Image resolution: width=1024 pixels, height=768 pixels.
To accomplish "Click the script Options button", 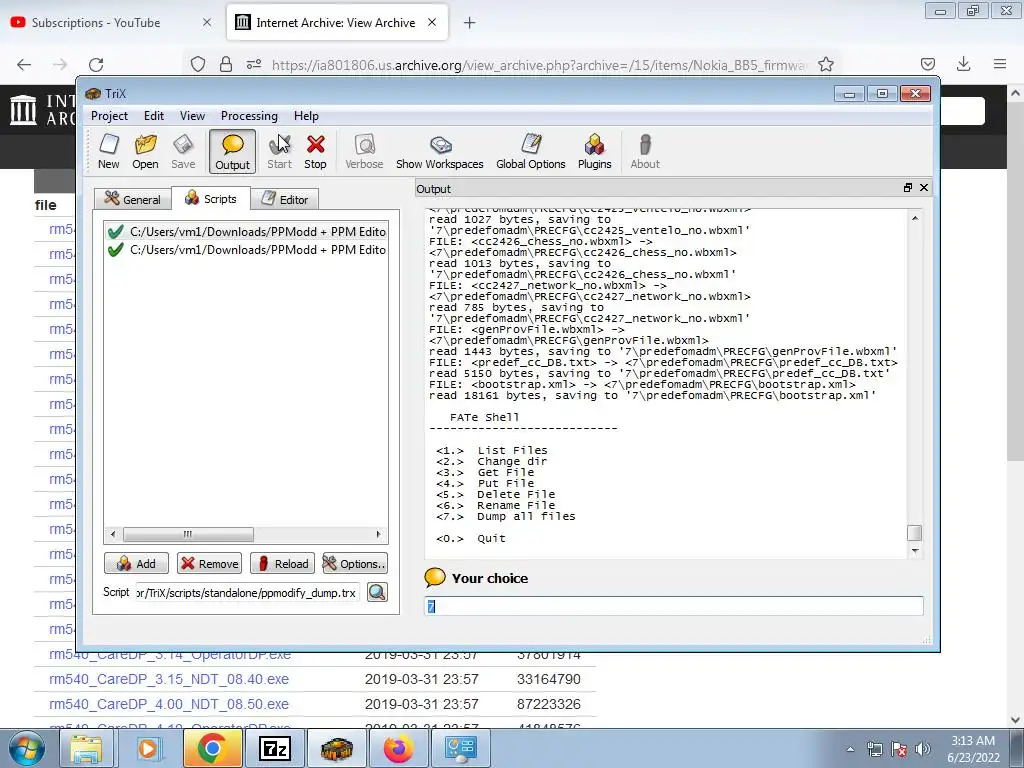I will (355, 564).
